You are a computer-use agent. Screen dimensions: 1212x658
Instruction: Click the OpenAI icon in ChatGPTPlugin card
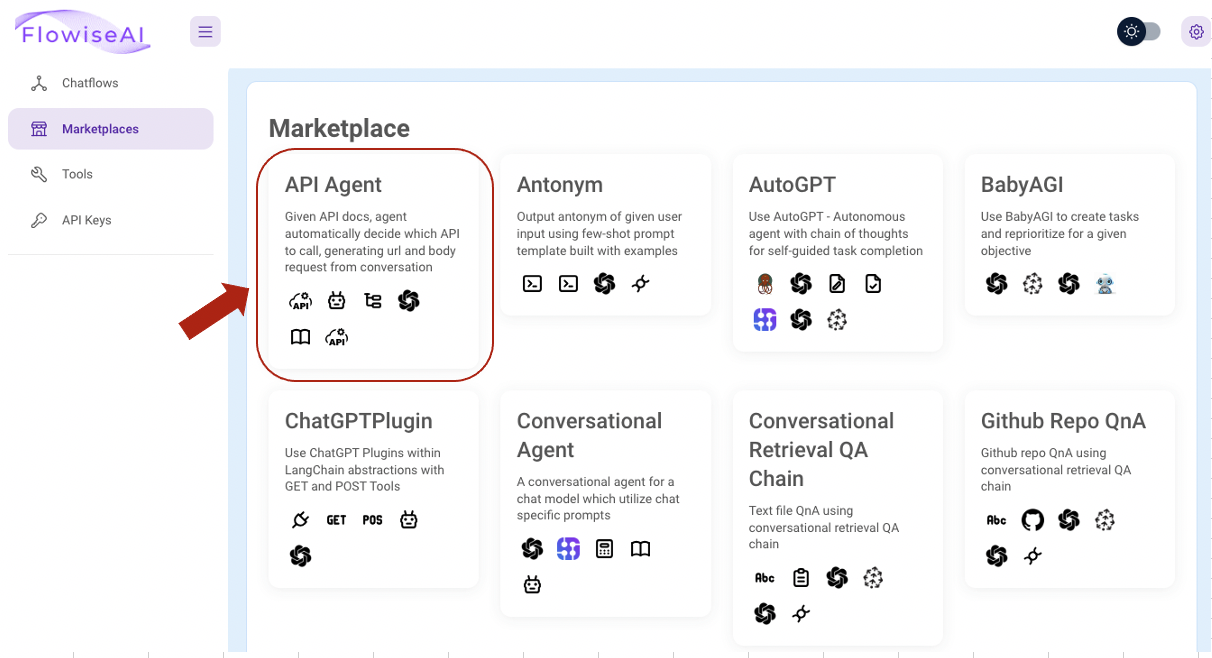coord(301,556)
